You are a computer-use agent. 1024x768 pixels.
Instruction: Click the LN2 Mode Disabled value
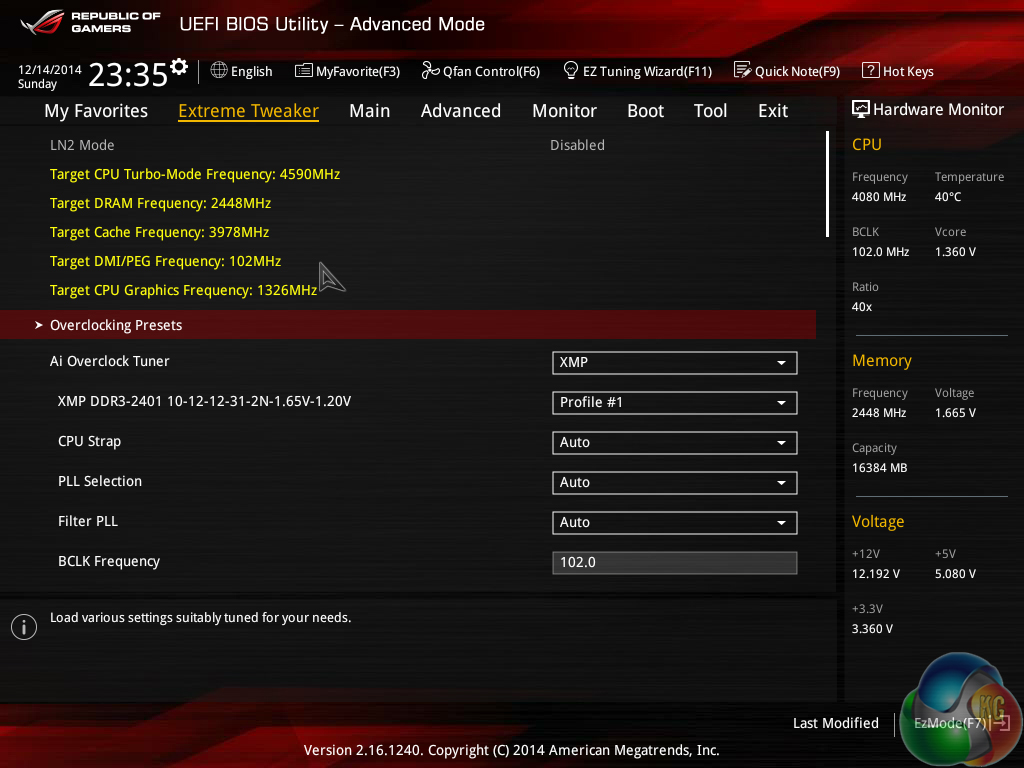[577, 145]
